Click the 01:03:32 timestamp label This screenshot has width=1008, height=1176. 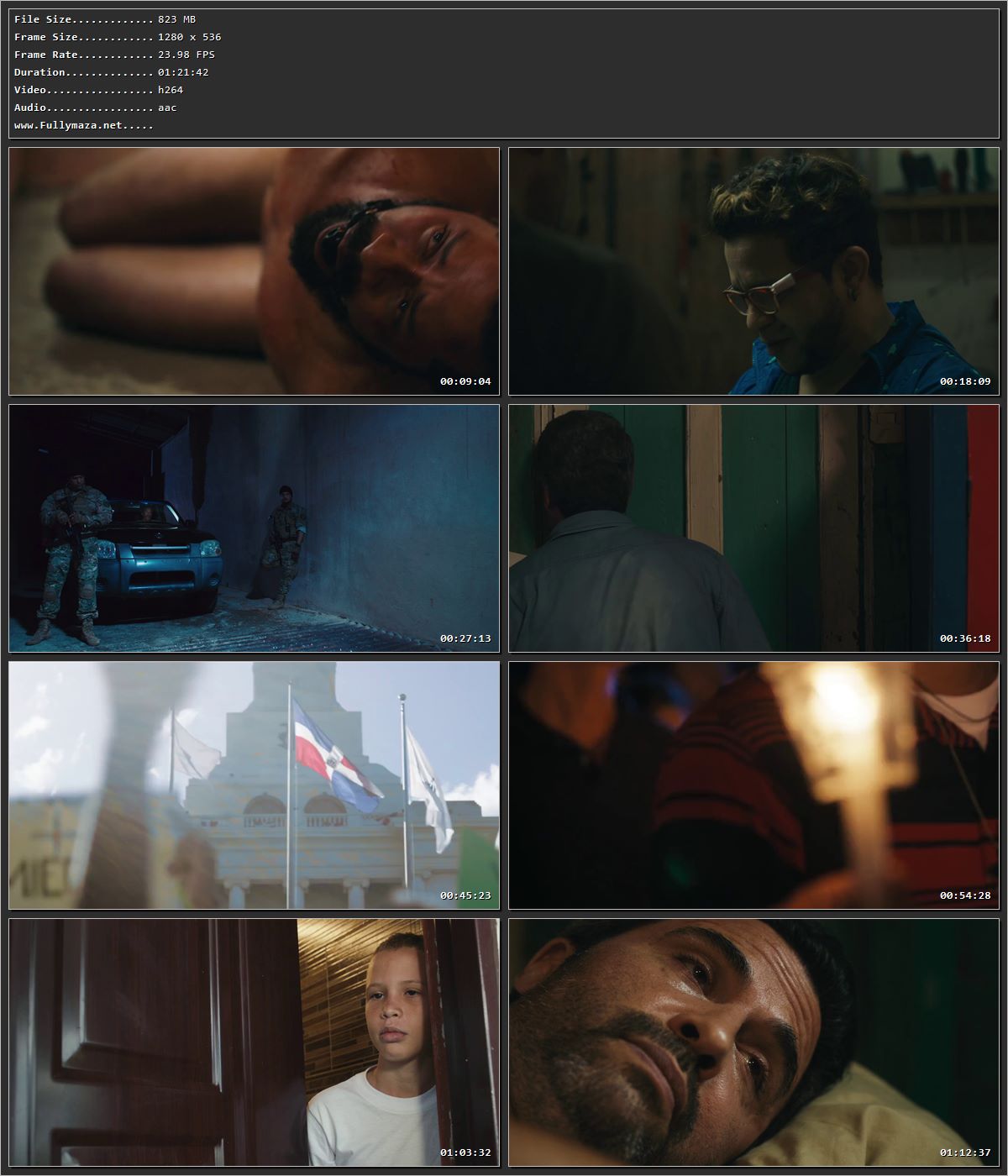465,1152
